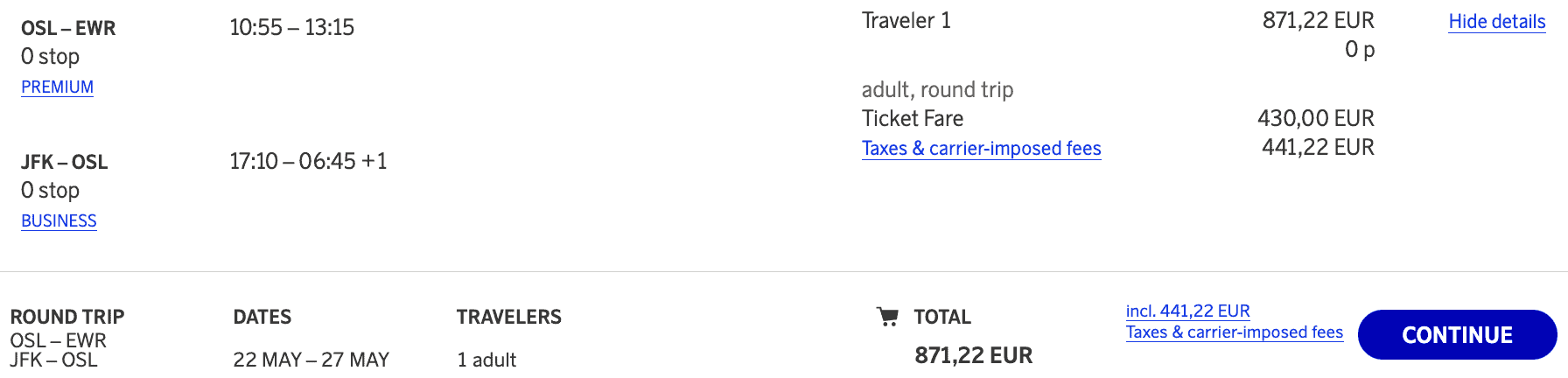Open the BUSINESS fare class link
This screenshot has width=1568, height=378.
[x=59, y=221]
